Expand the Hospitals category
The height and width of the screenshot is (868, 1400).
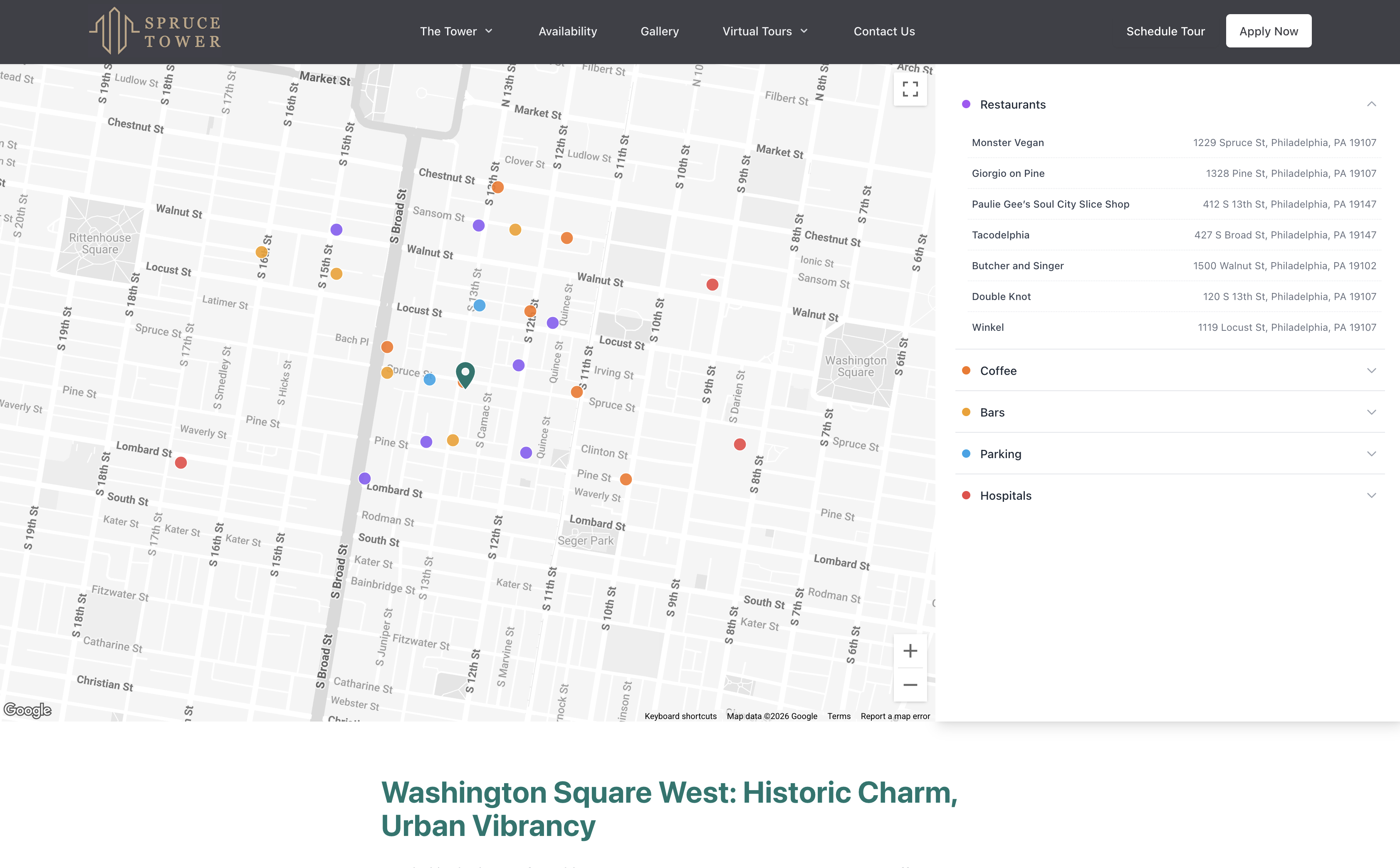(x=1169, y=496)
